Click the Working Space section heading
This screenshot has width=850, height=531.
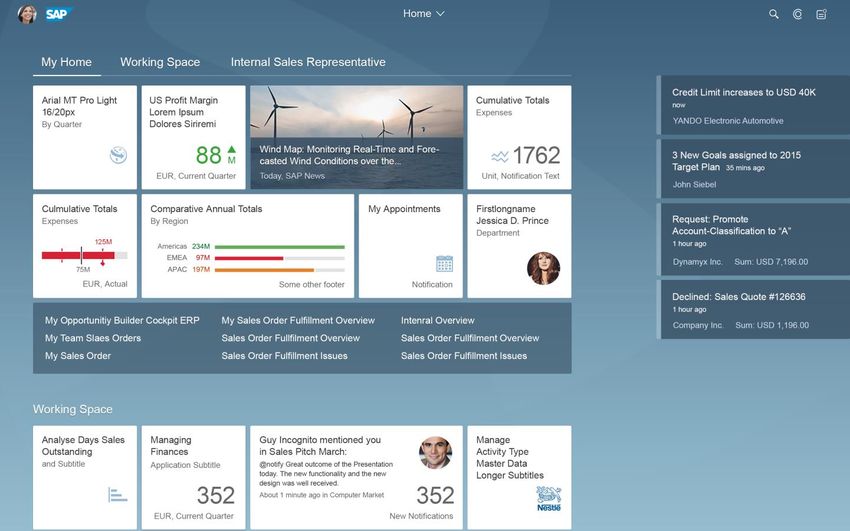coord(73,409)
